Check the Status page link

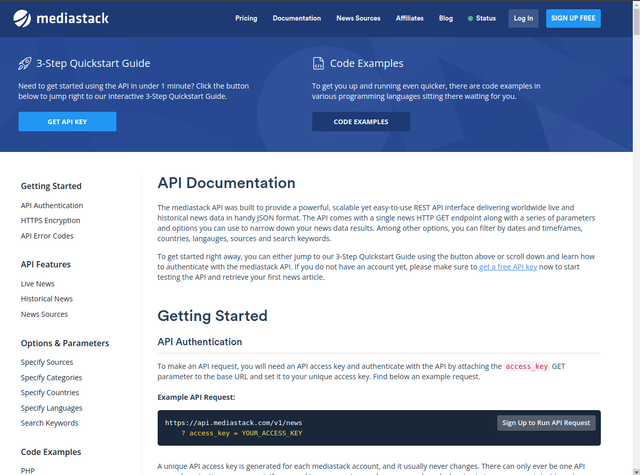tap(486, 18)
